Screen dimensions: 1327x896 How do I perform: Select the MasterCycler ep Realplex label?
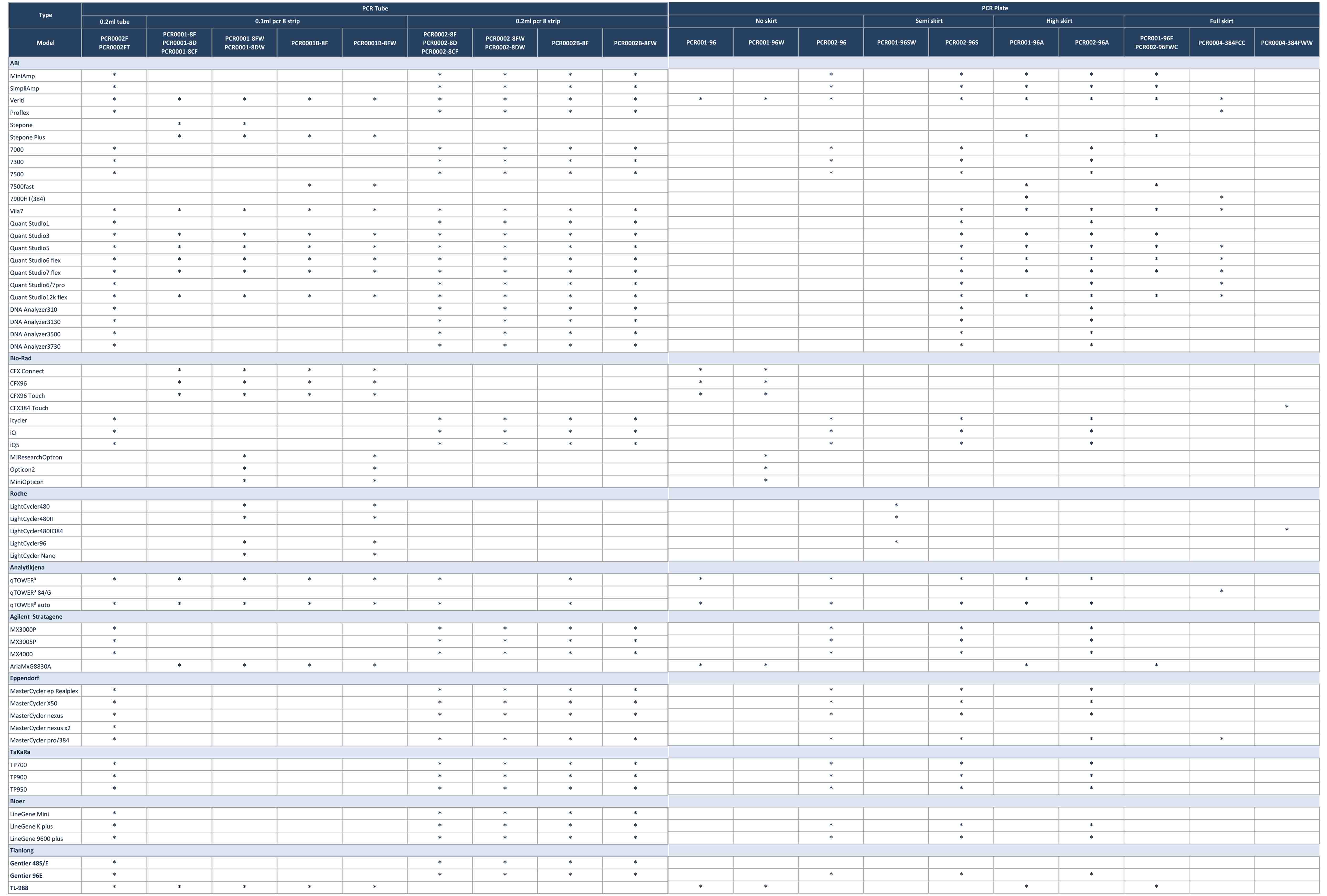44,691
